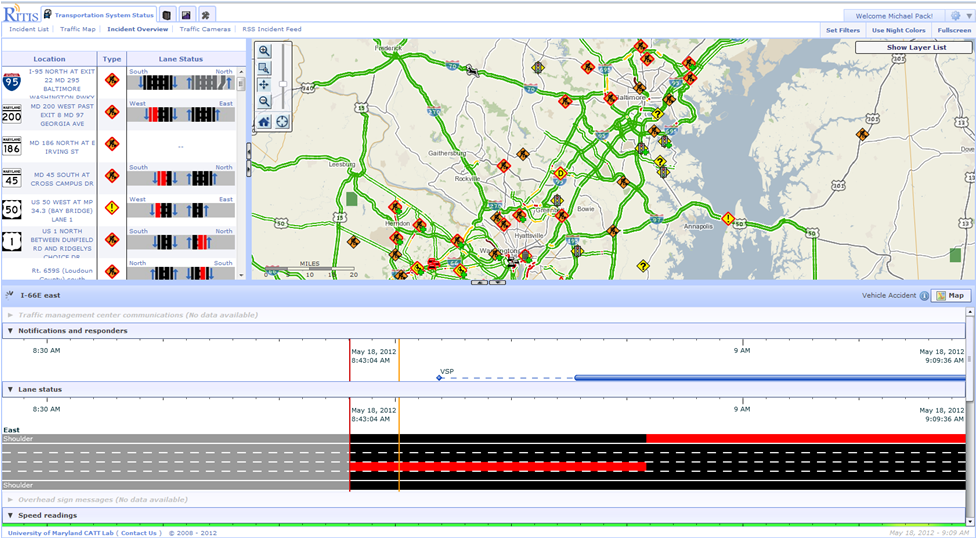Click the orange timeline marker line
977x539 pixels.
click(399, 415)
